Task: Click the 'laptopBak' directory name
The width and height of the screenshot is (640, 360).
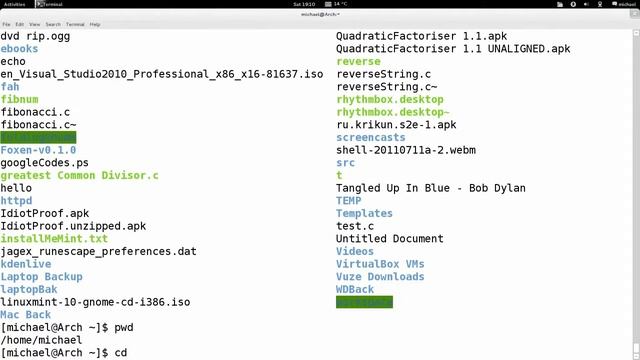Action: coord(29,289)
